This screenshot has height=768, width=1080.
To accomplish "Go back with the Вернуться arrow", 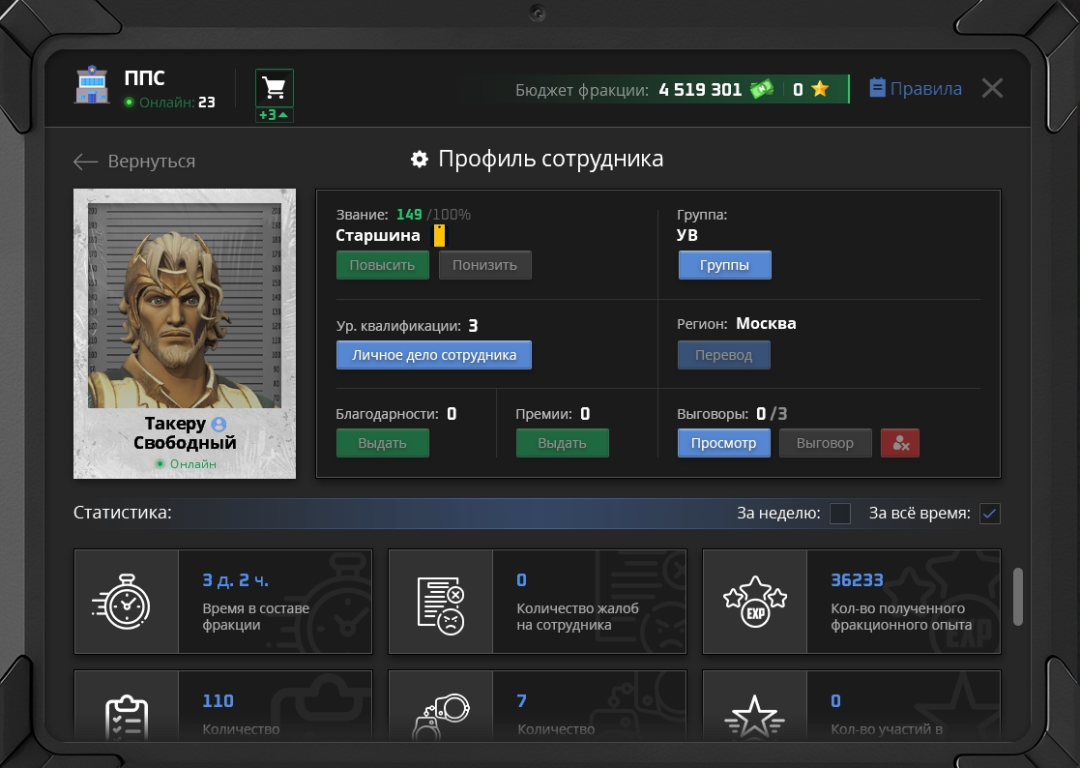I will 134,161.
